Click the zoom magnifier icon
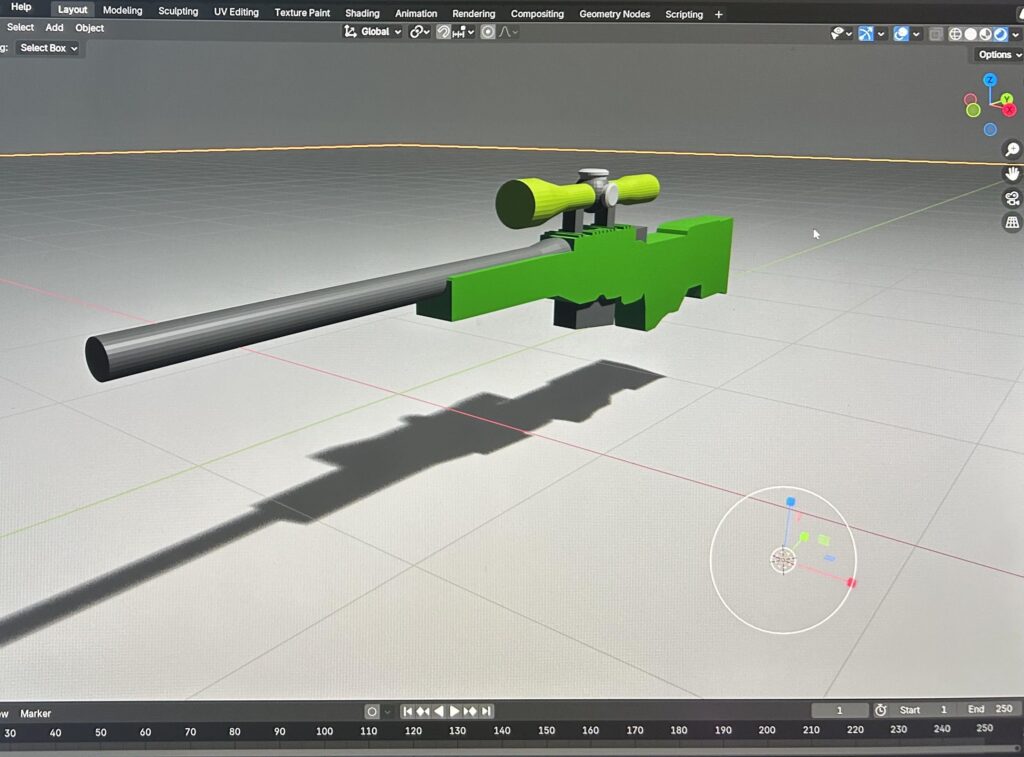 [1011, 149]
